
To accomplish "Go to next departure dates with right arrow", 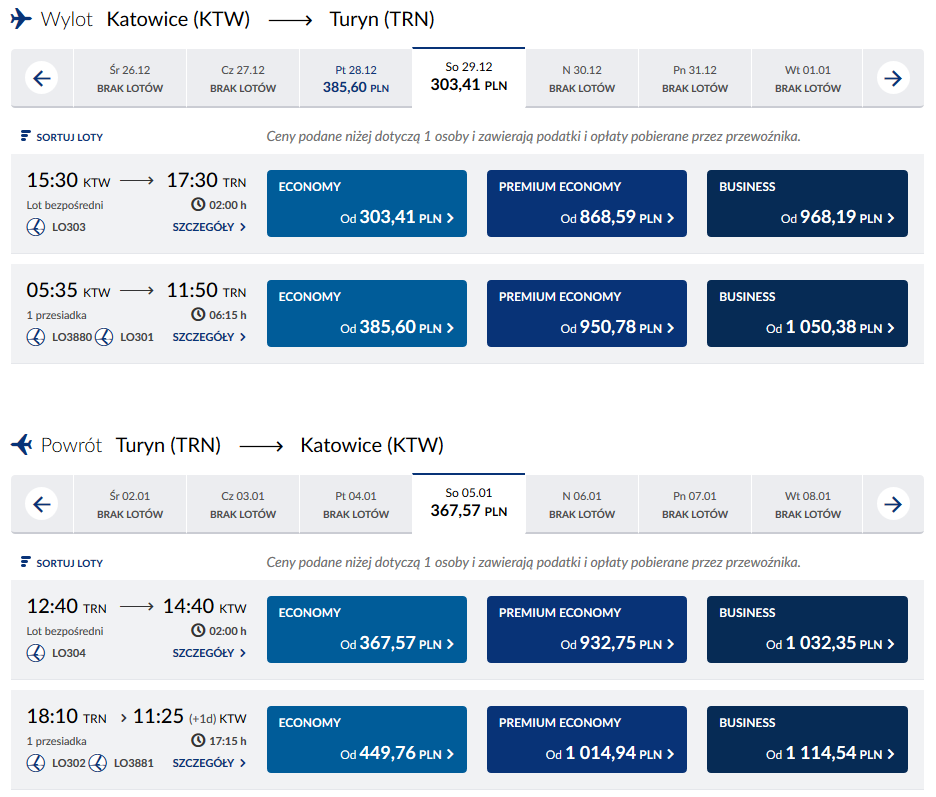I will click(x=893, y=78).
